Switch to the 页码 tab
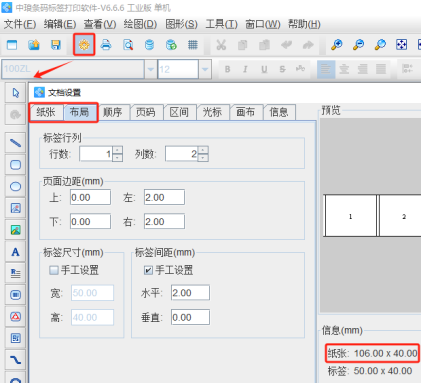Image resolution: width=421 pixels, height=384 pixels. pos(146,112)
